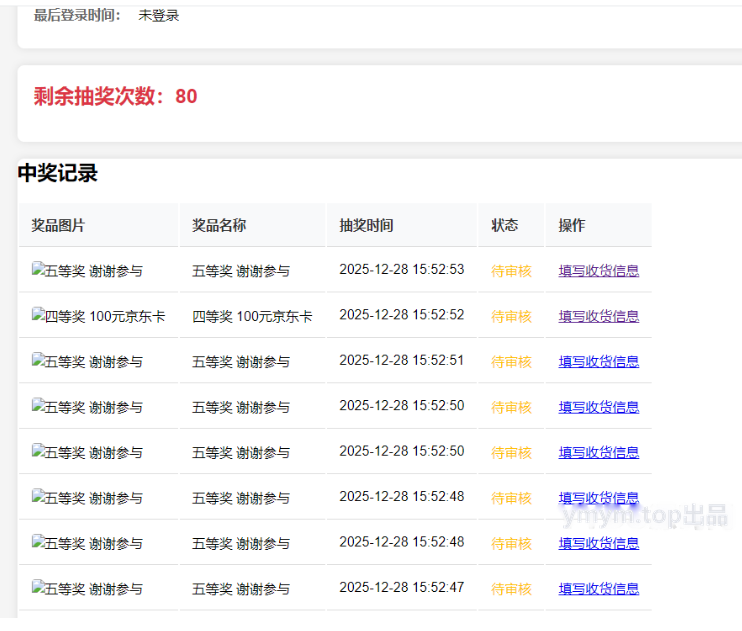Click the 最后登录时间 label

(x=77, y=16)
